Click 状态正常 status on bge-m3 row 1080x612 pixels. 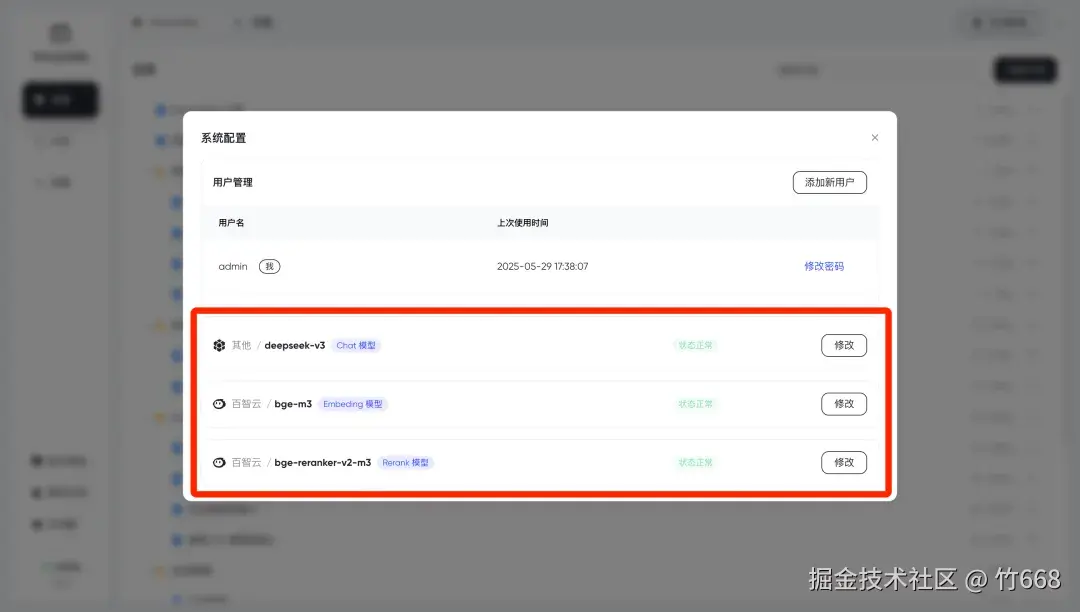[695, 404]
